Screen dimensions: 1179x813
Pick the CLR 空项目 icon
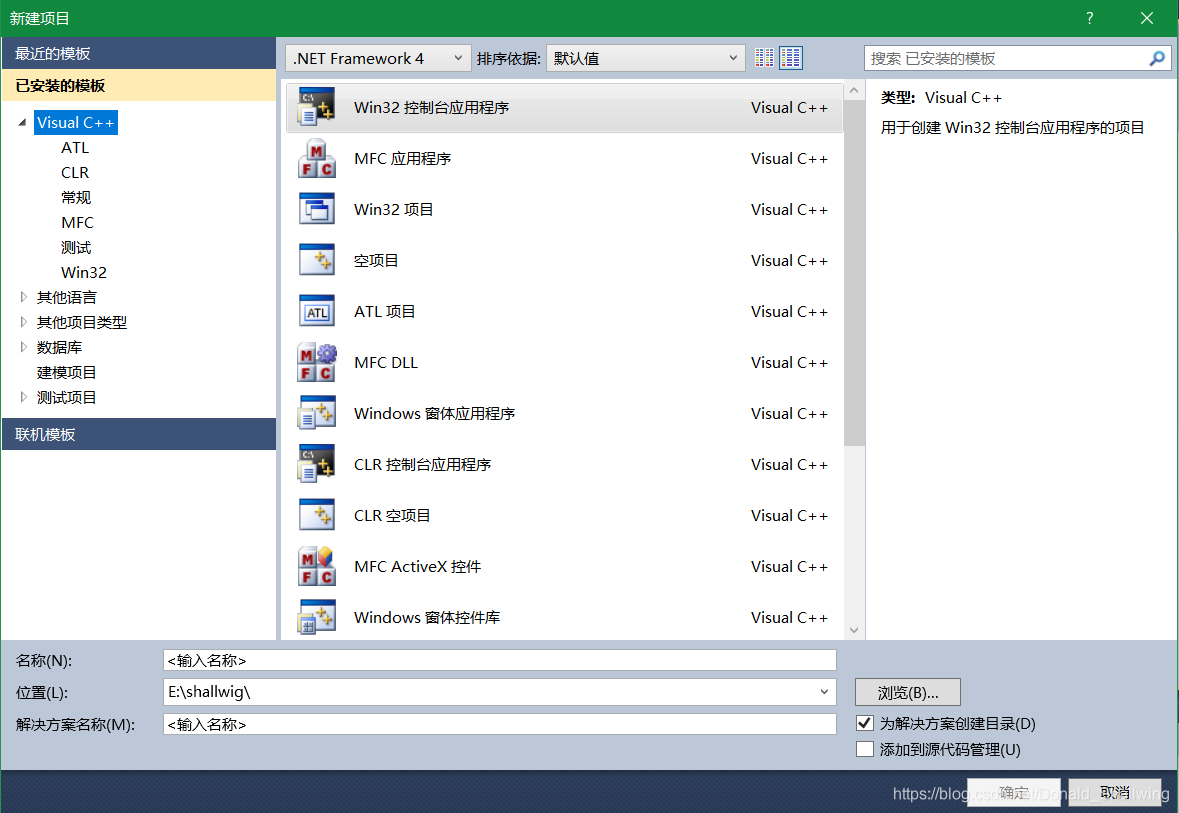click(x=317, y=515)
